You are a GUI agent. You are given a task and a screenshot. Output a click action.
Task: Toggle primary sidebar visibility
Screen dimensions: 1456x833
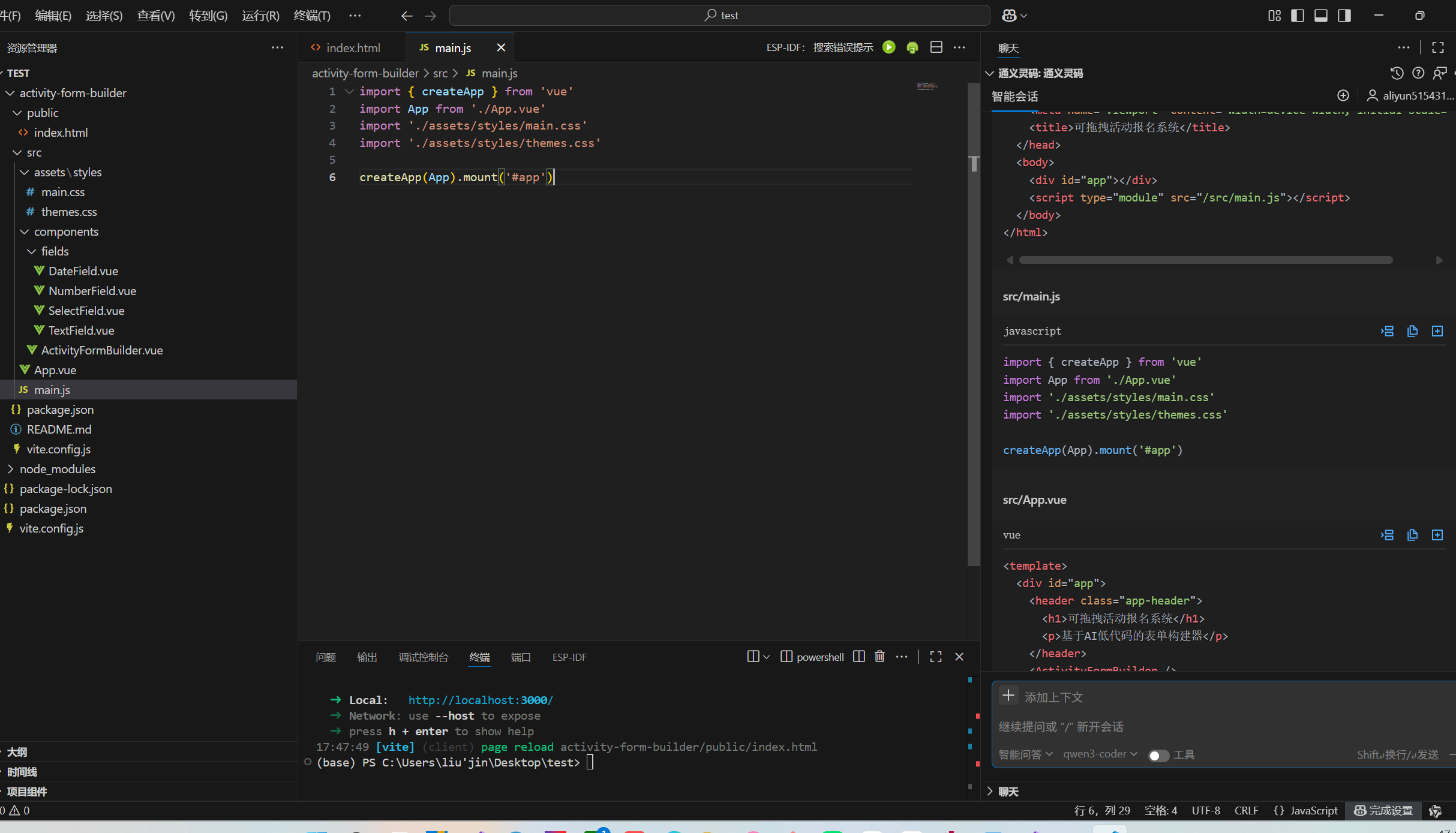(1298, 16)
